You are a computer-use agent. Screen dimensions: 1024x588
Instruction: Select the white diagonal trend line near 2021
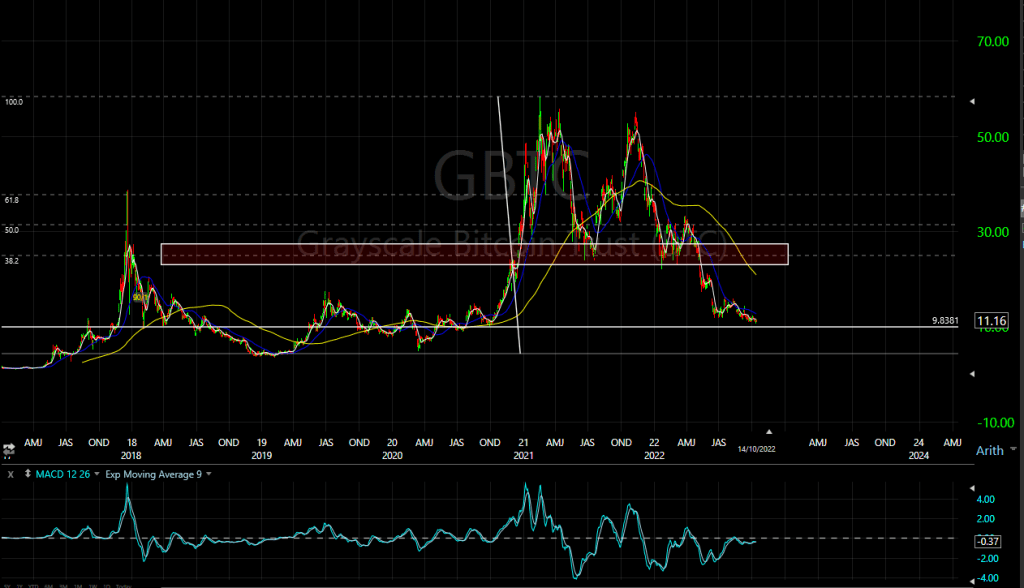pos(509,220)
